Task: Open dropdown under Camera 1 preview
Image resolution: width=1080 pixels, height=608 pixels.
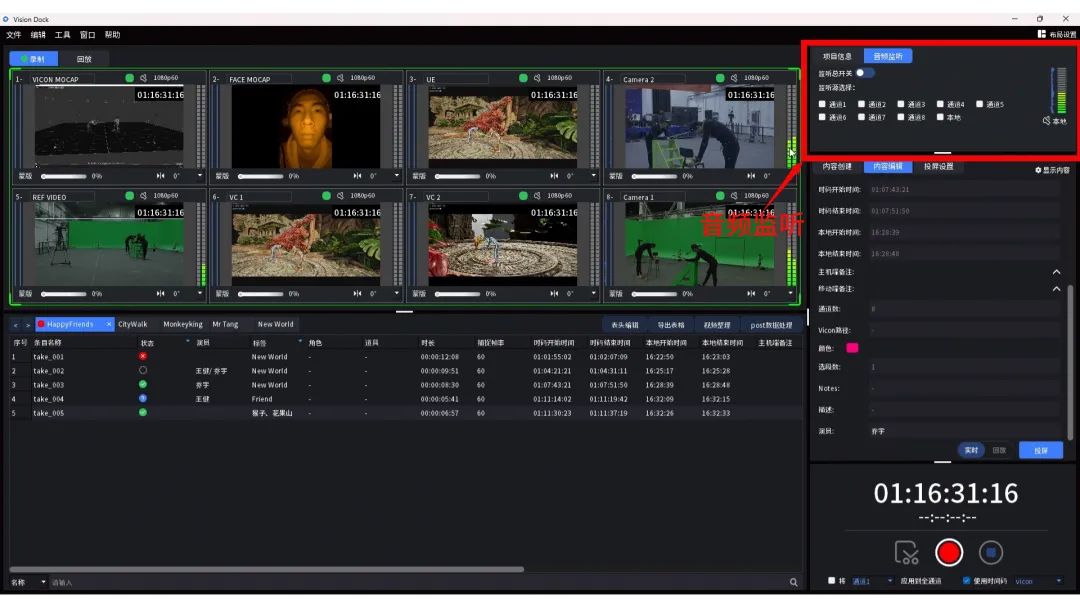Action: pos(790,293)
